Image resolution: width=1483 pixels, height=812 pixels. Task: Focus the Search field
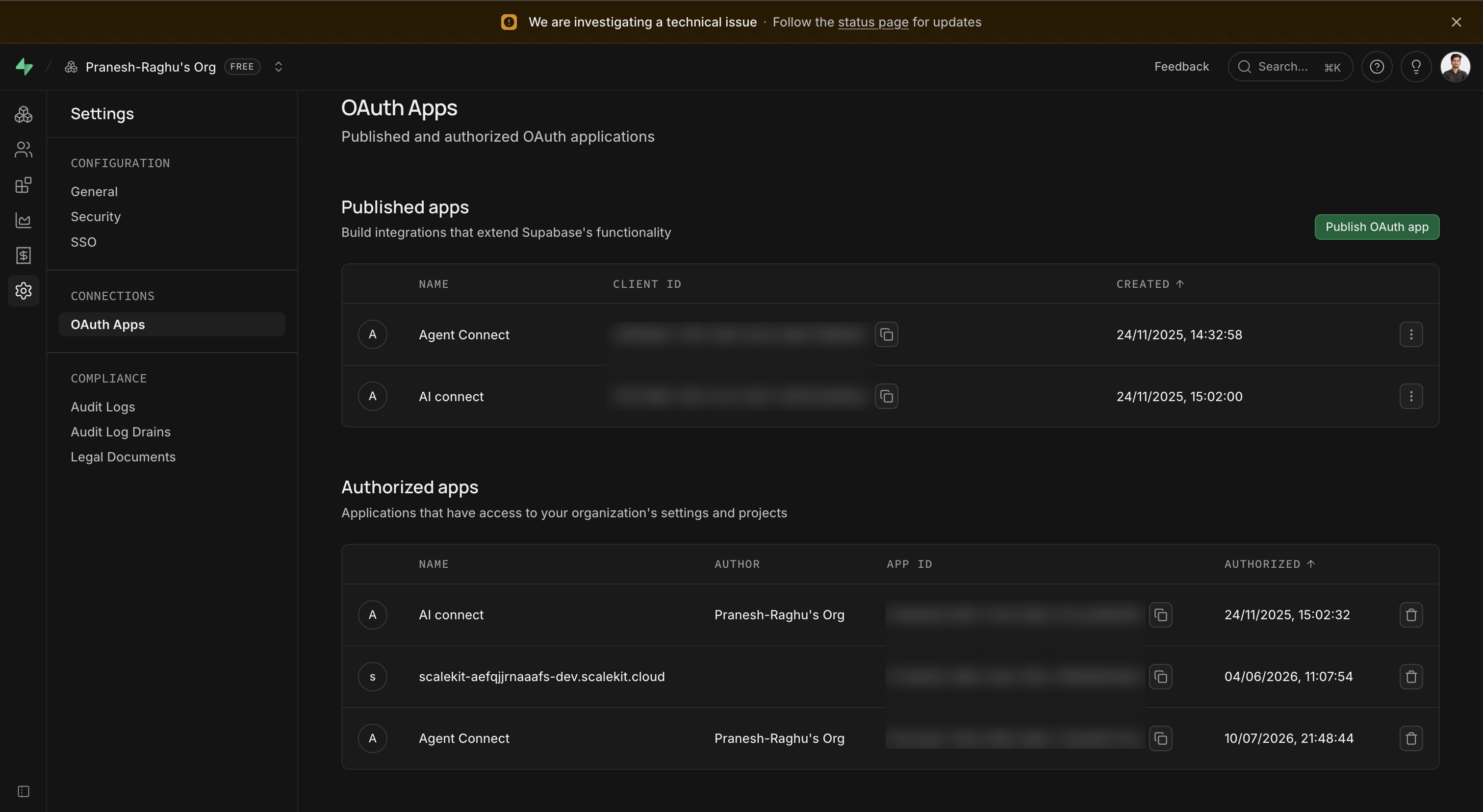coord(1290,67)
